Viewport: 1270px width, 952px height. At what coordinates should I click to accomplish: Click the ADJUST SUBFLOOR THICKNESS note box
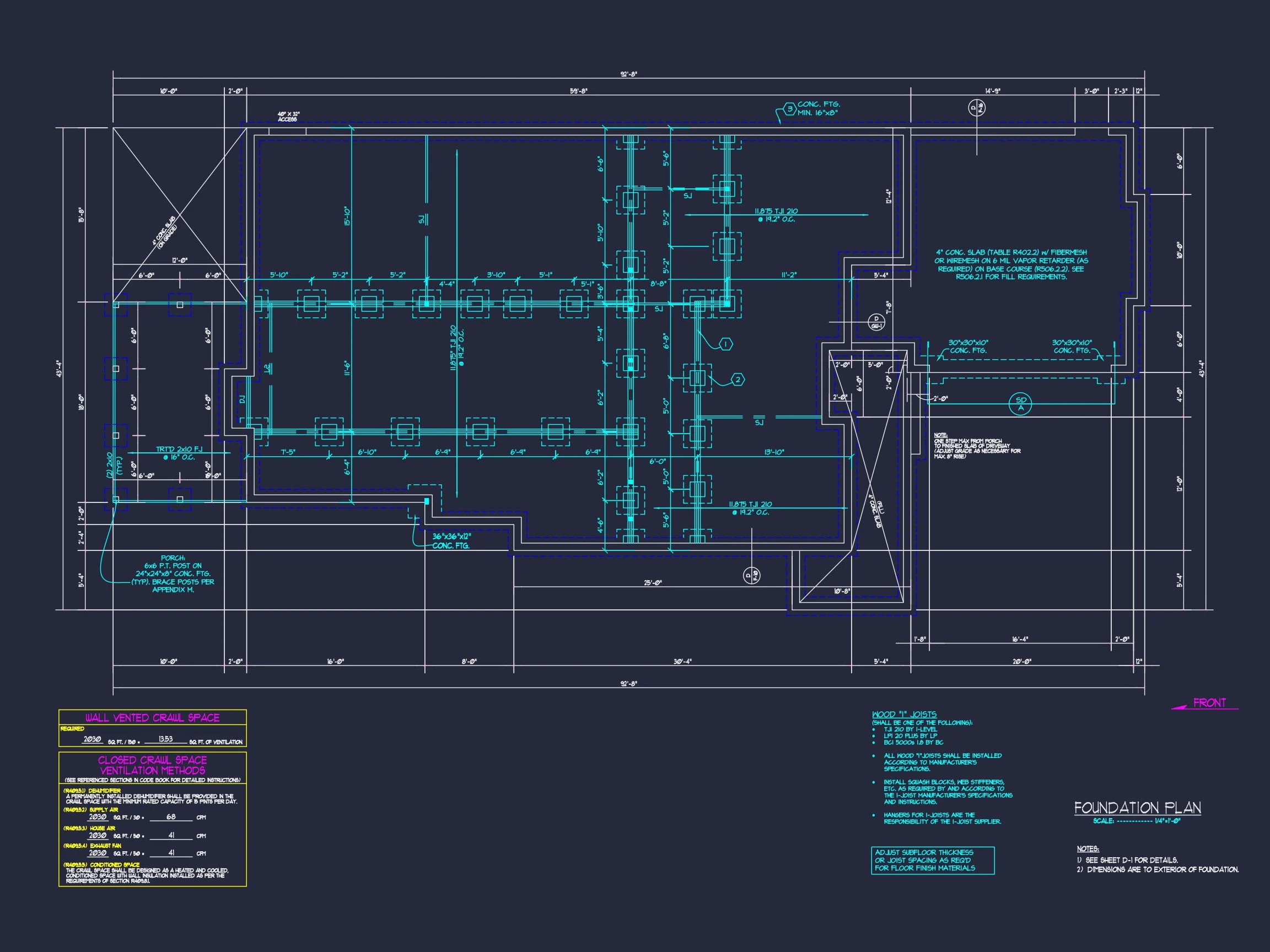tap(932, 860)
